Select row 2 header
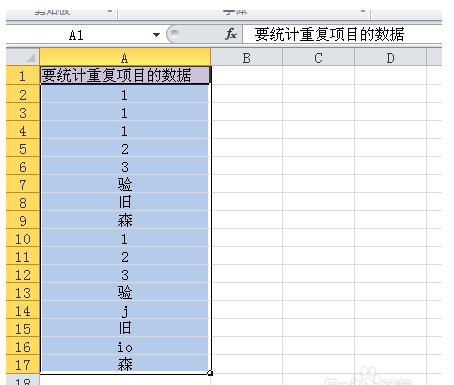This screenshot has height=385, width=454. (x=23, y=94)
